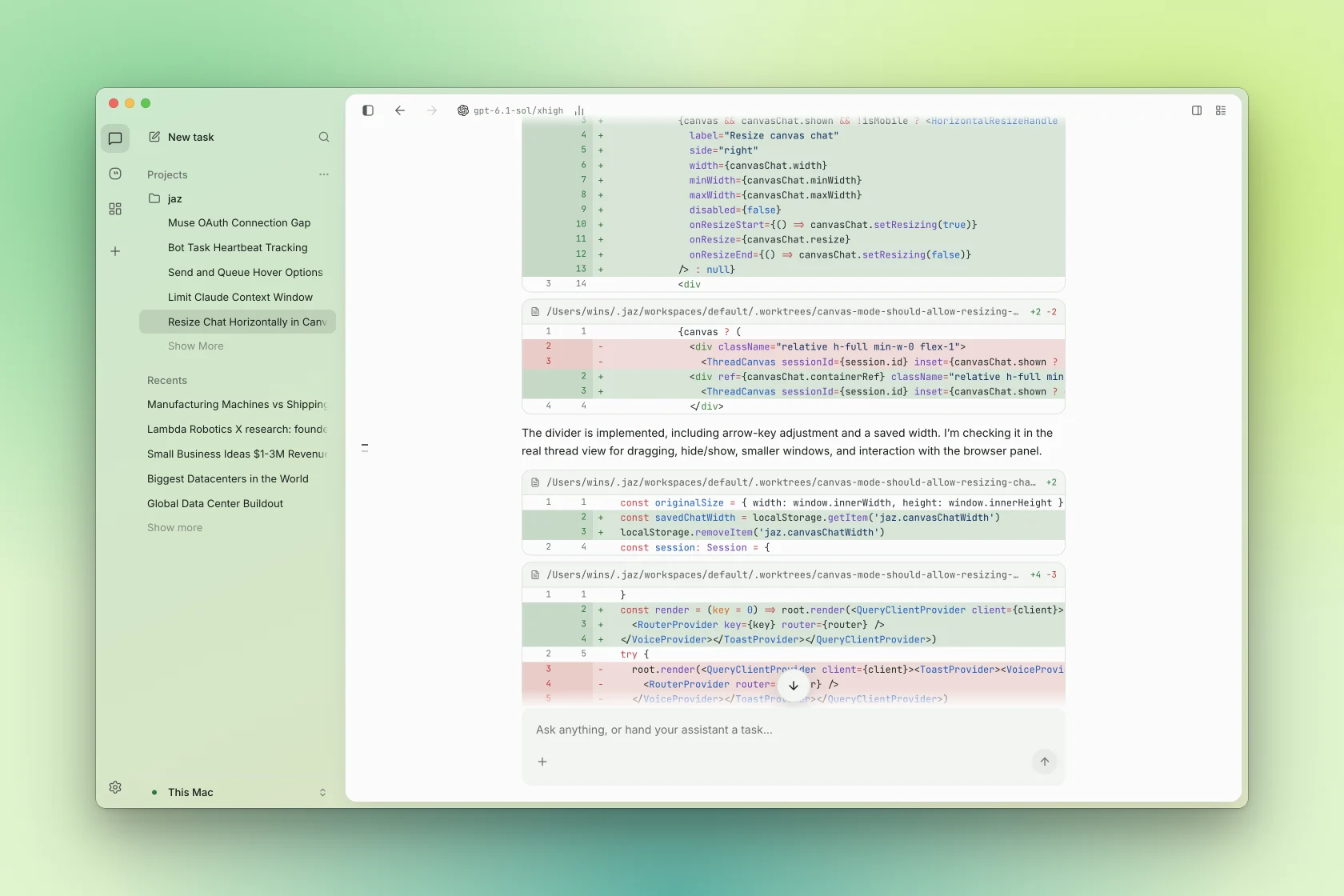Click the bar chart usage icon
This screenshot has height=896, width=1344.
[x=579, y=110]
